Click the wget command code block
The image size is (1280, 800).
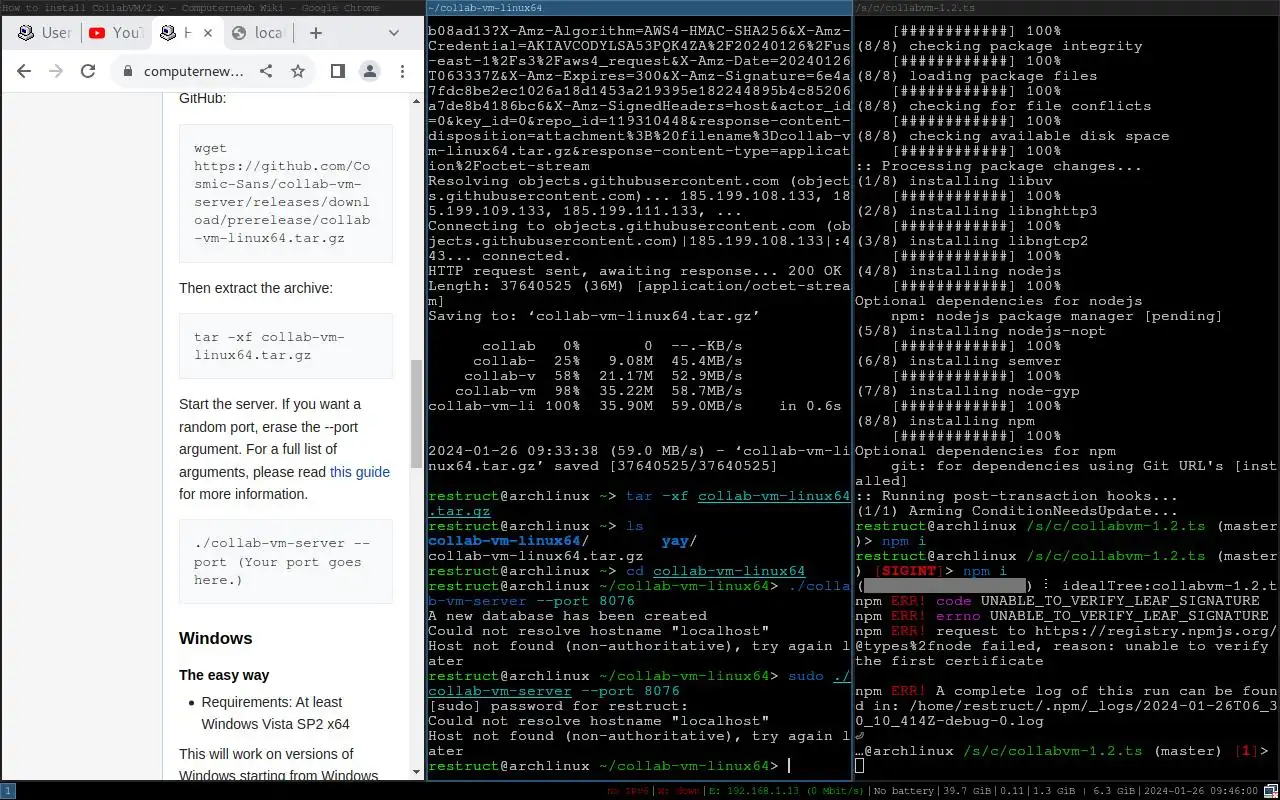pyautogui.click(x=286, y=193)
